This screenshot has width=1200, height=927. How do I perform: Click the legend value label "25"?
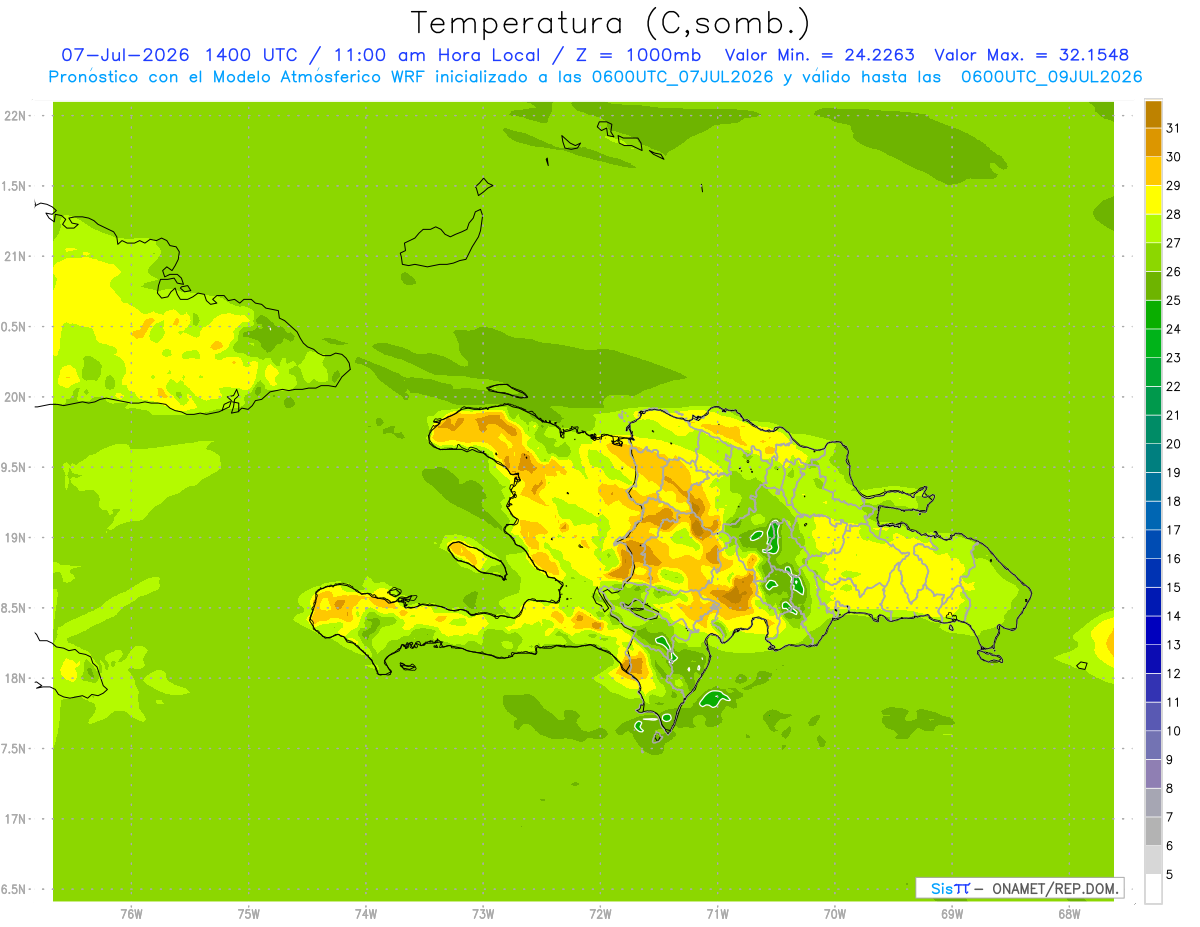pyautogui.click(x=1174, y=300)
